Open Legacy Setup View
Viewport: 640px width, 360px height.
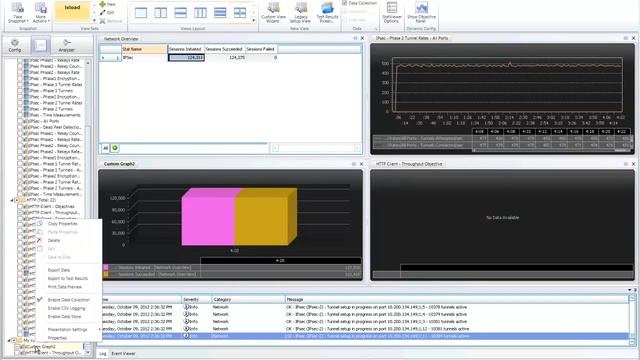(300, 12)
